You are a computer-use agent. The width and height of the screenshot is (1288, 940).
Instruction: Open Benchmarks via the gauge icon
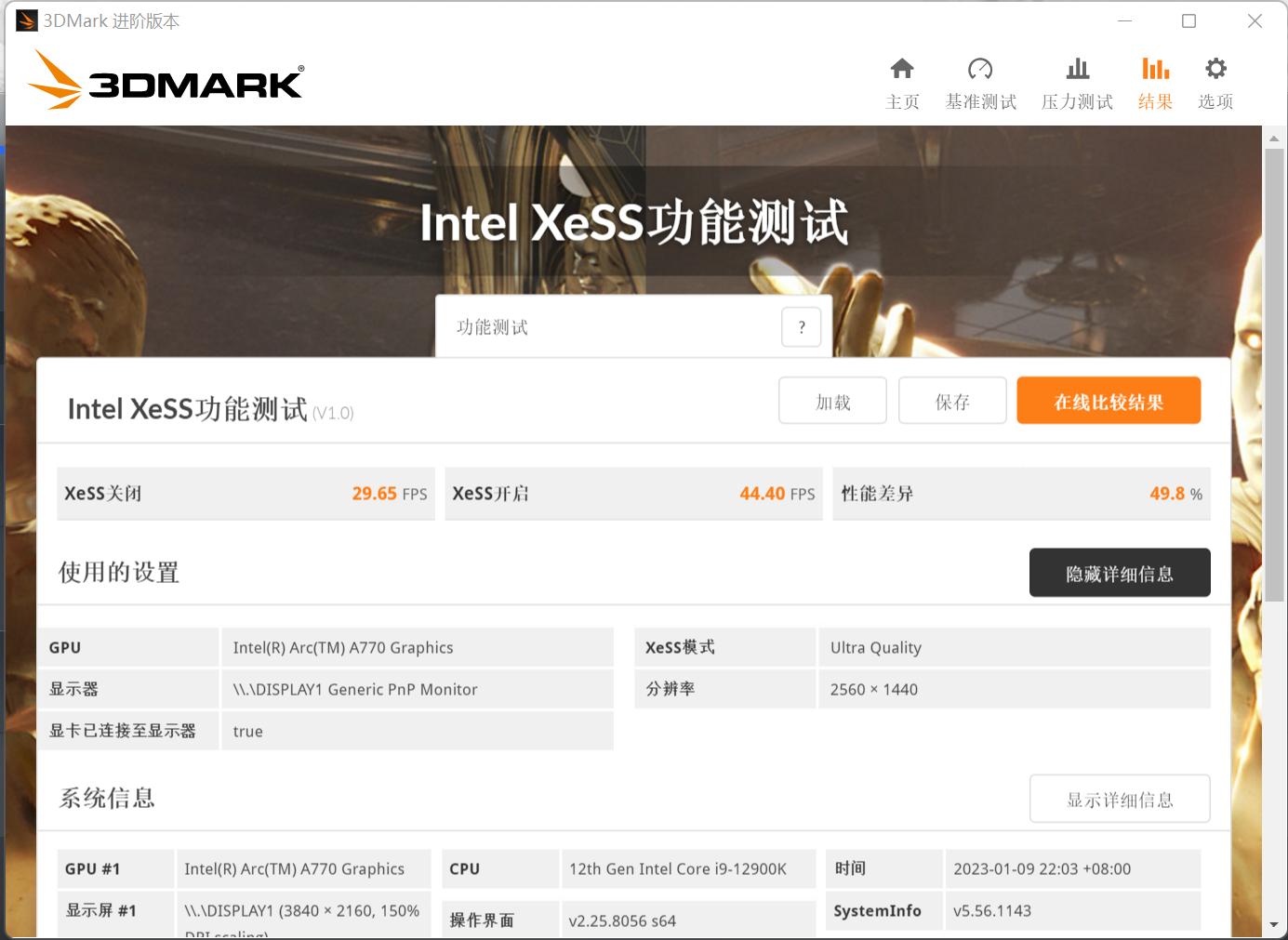980,69
